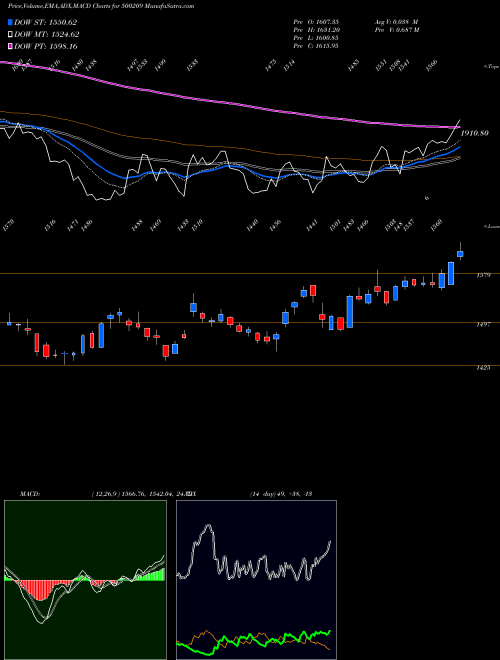This screenshot has width=500, height=660.
Task: Click the tall blue candle resting on the 1497 line
Action: click(350, 312)
